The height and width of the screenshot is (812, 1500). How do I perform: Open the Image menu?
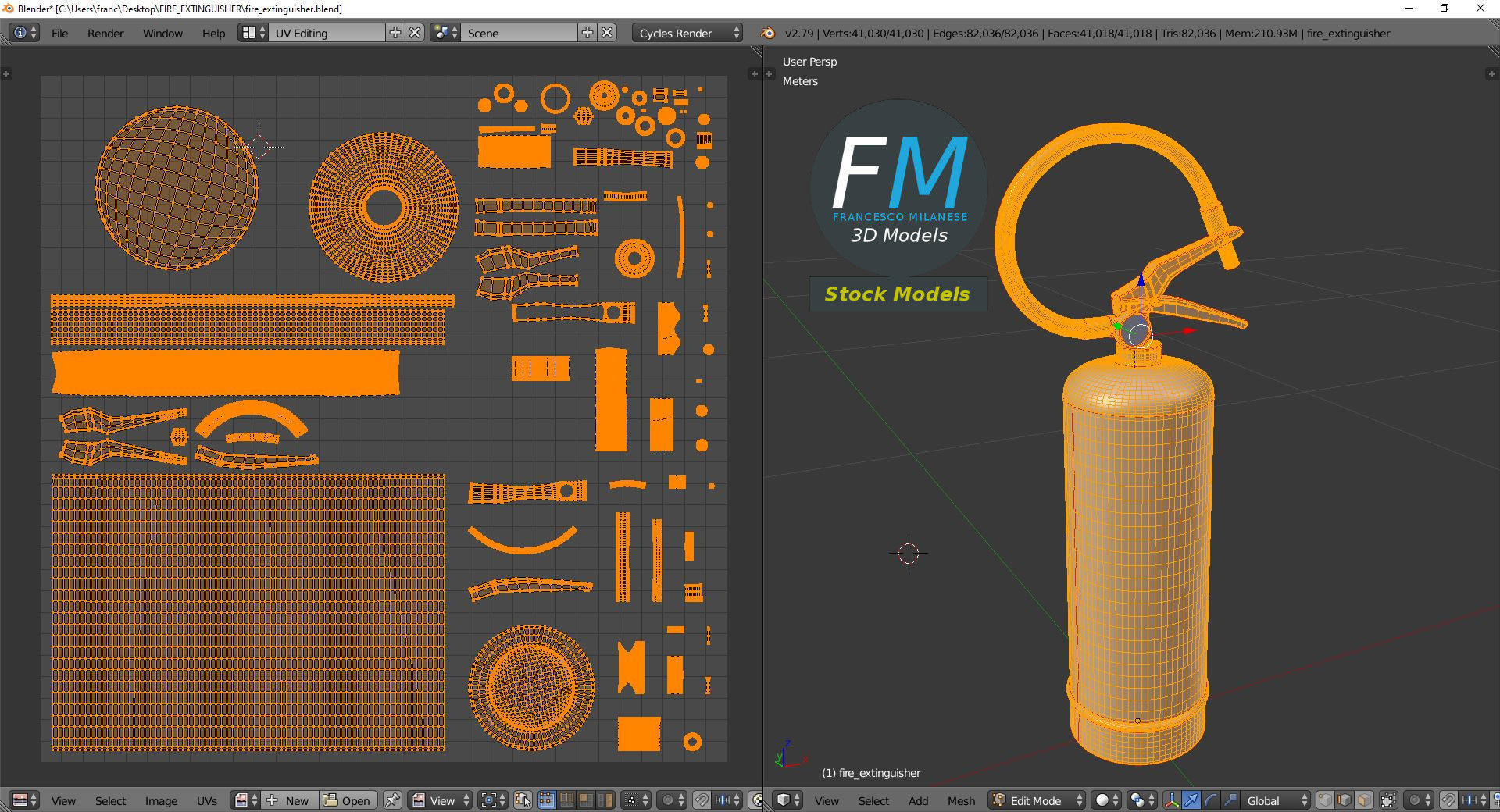tap(161, 800)
